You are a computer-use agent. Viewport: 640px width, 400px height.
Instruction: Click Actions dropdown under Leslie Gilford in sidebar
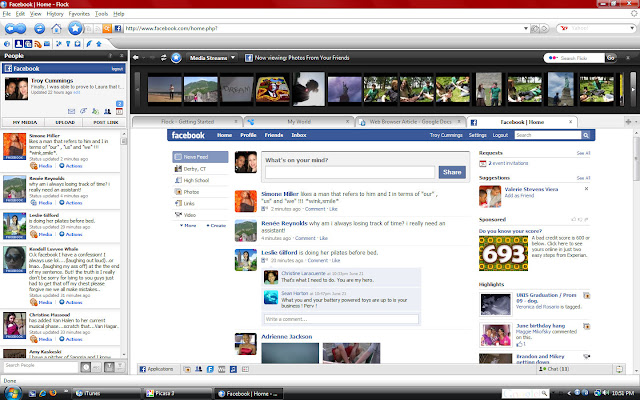click(71, 234)
